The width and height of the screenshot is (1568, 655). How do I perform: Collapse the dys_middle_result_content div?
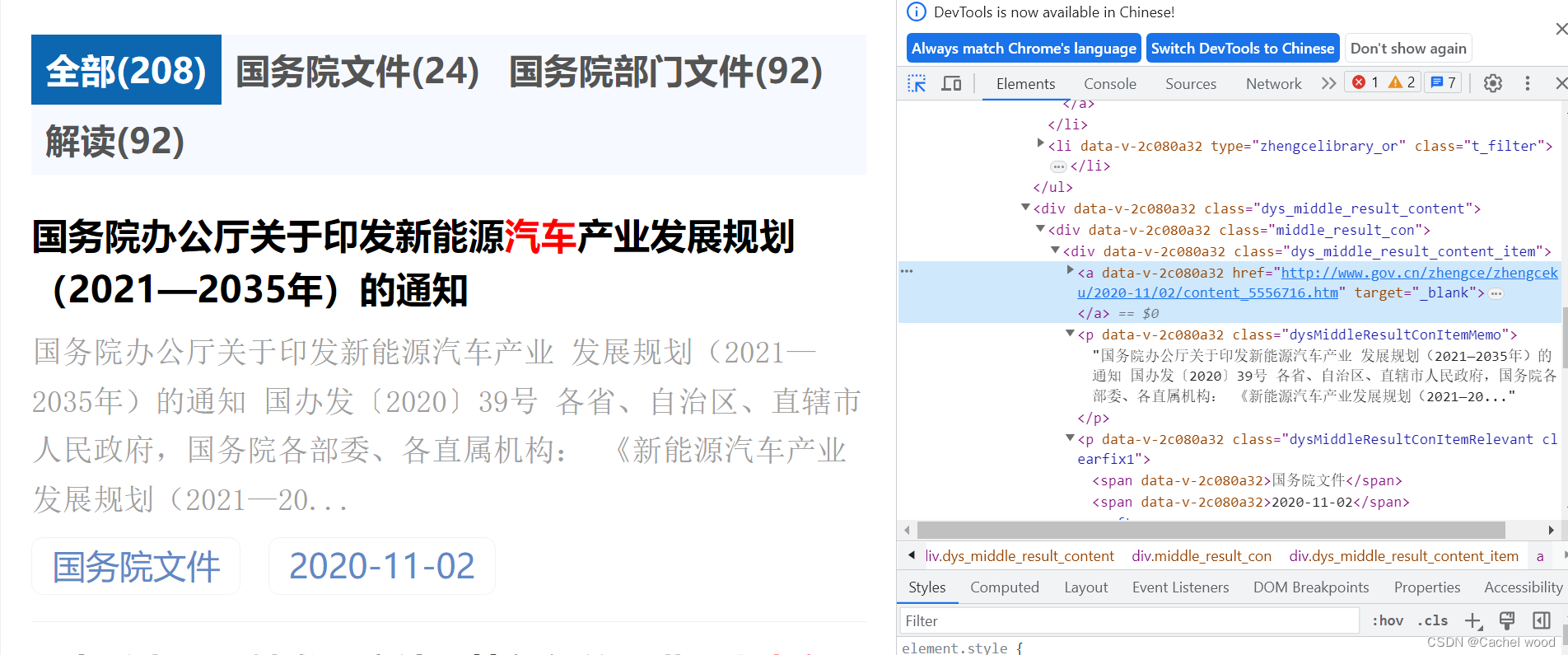(x=1026, y=207)
